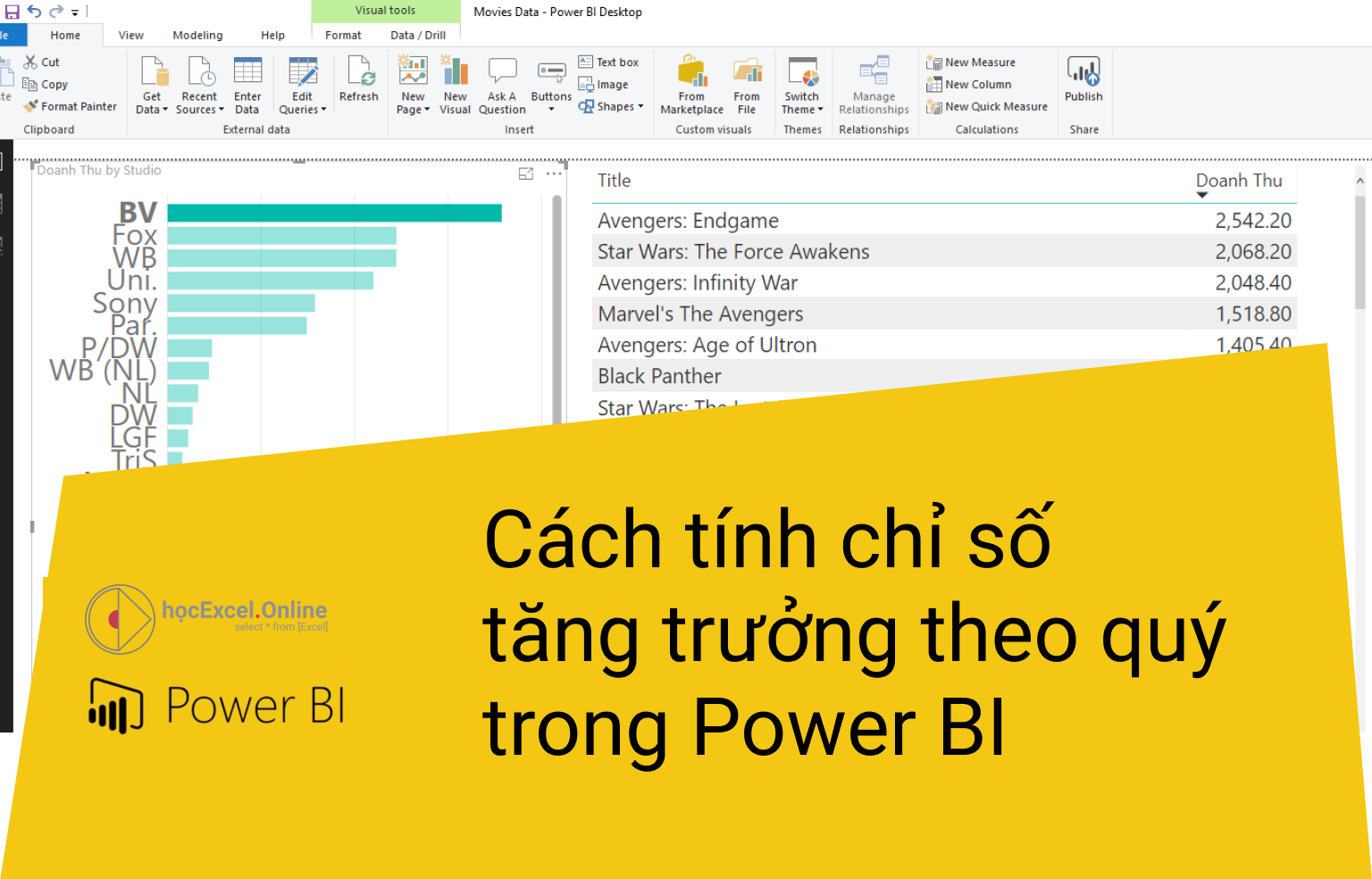Click the 2,542.20 revenue value
This screenshot has height=879, width=1372.
pyautogui.click(x=1252, y=220)
